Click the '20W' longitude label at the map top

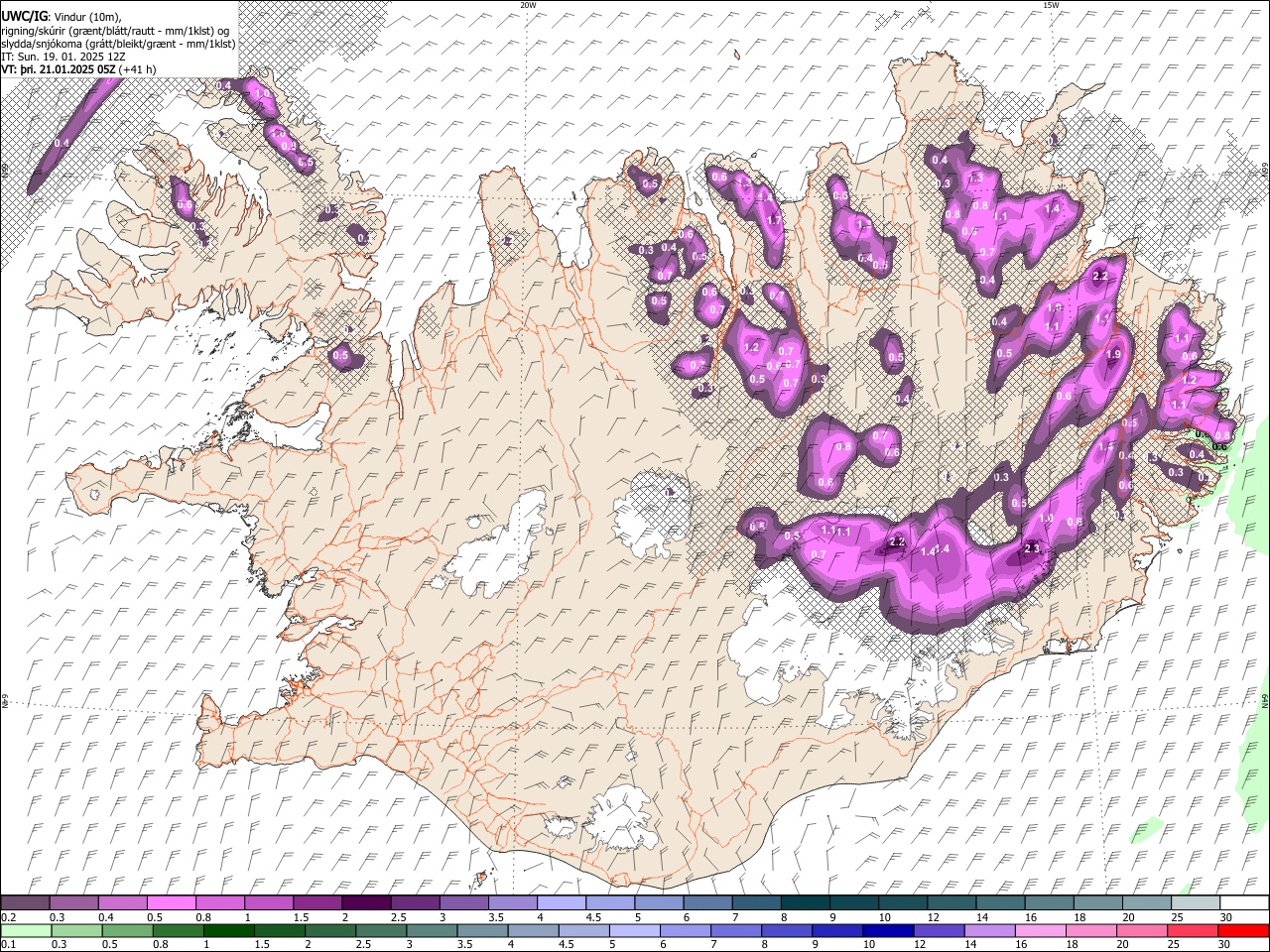click(x=528, y=5)
